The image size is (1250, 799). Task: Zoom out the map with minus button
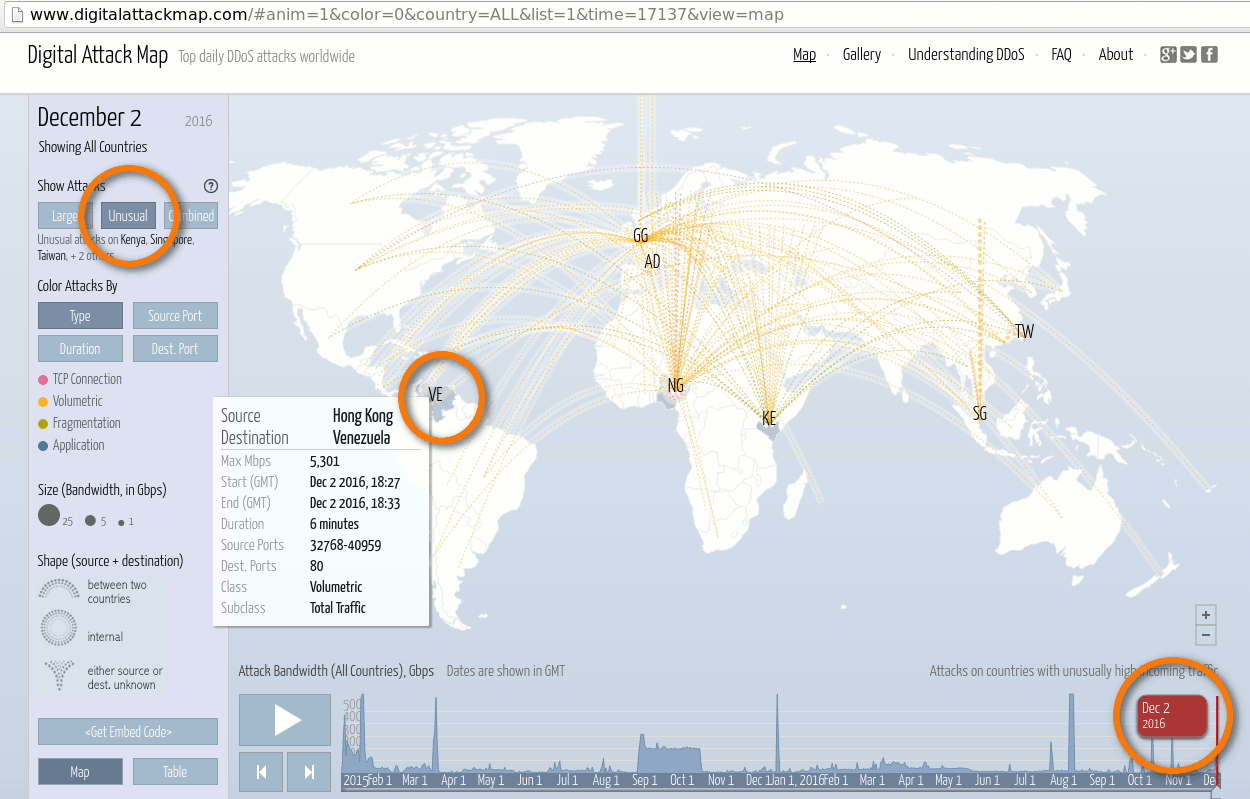pos(1206,635)
